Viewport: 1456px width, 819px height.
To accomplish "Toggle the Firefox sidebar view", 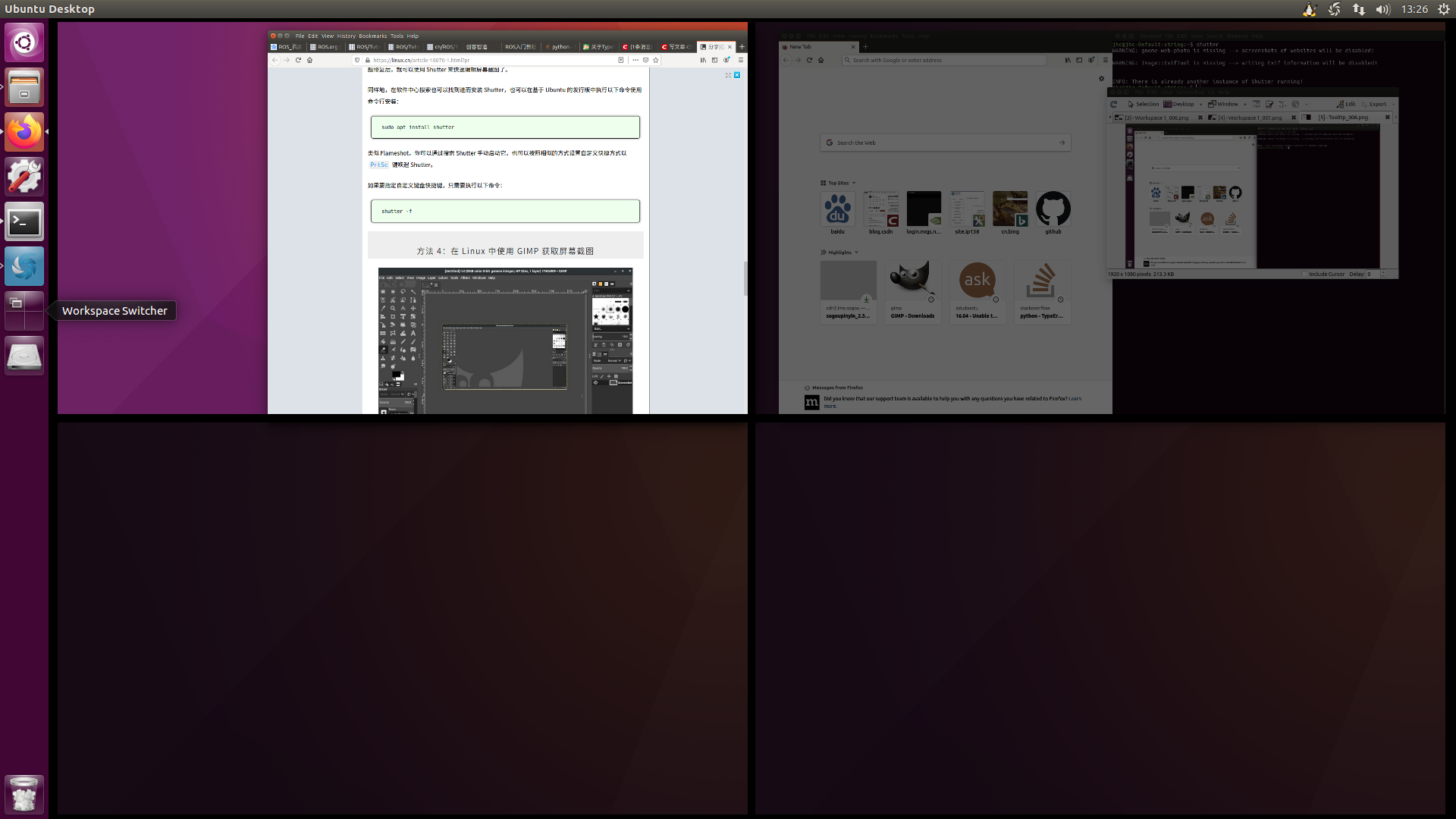I will (x=1079, y=60).
